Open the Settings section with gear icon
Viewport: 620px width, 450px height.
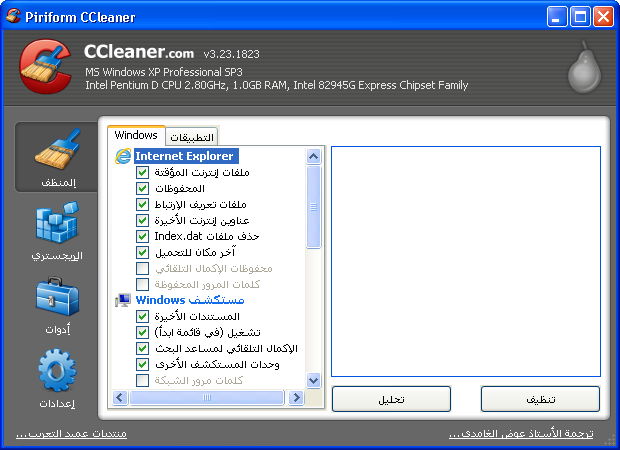tap(56, 378)
